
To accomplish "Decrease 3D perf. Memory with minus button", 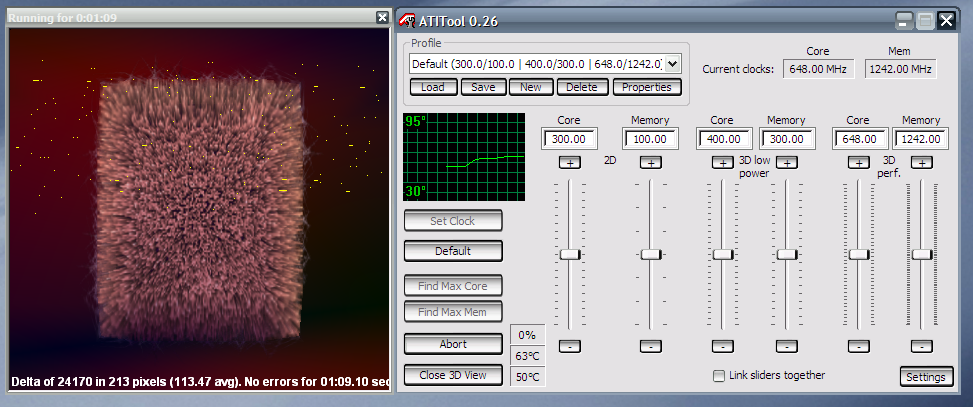I will [x=921, y=346].
